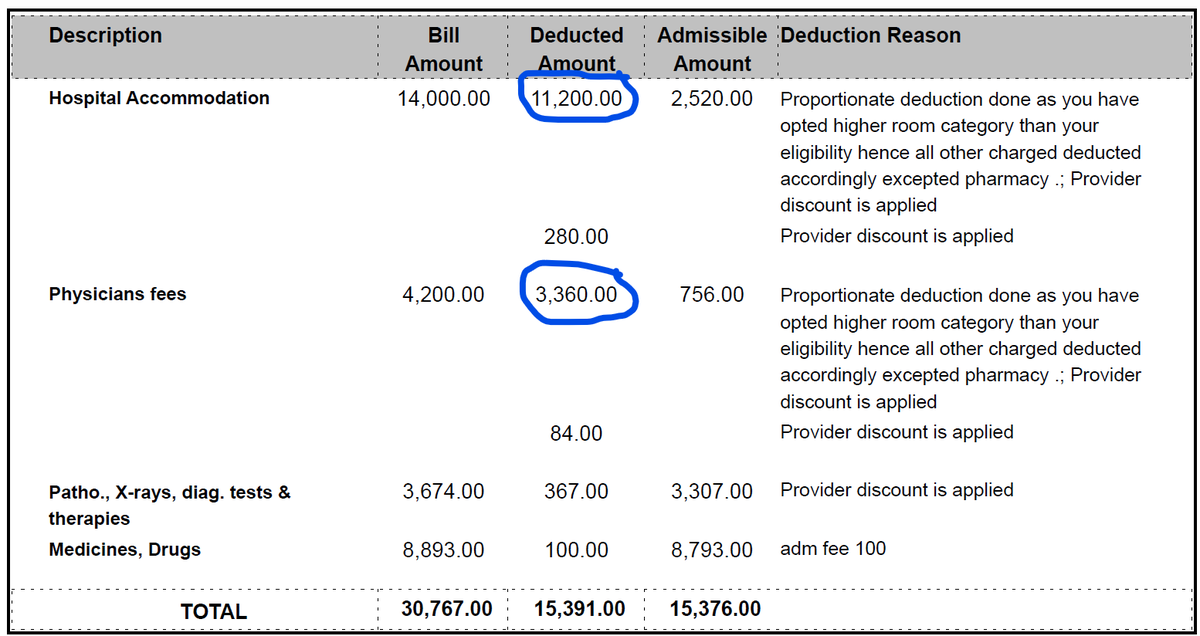Select the Hospital Accommodation row label
1200x636 pixels.
(x=159, y=98)
